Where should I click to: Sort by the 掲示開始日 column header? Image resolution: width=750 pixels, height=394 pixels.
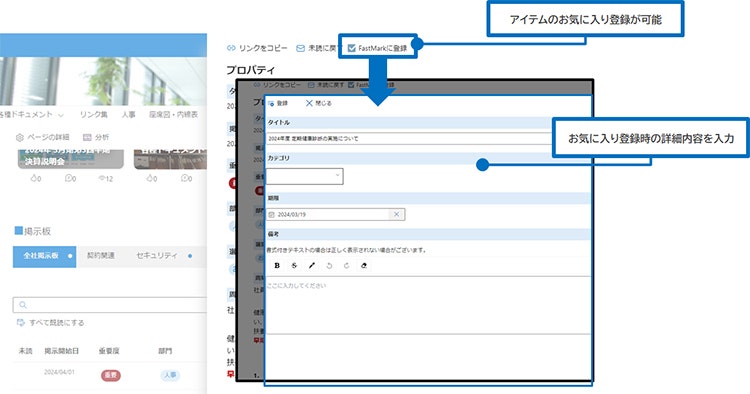click(62, 351)
